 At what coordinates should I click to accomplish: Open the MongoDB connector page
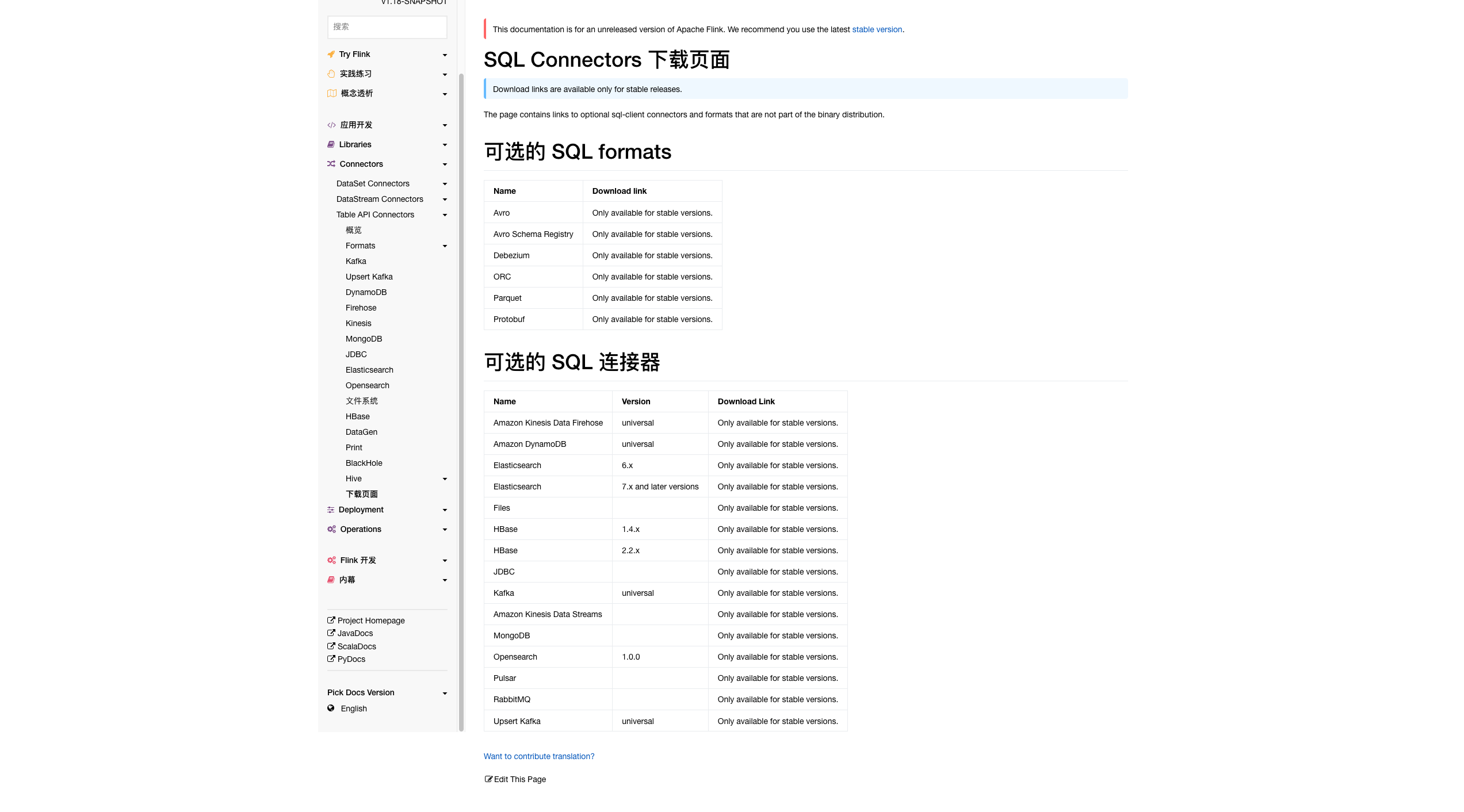click(364, 339)
